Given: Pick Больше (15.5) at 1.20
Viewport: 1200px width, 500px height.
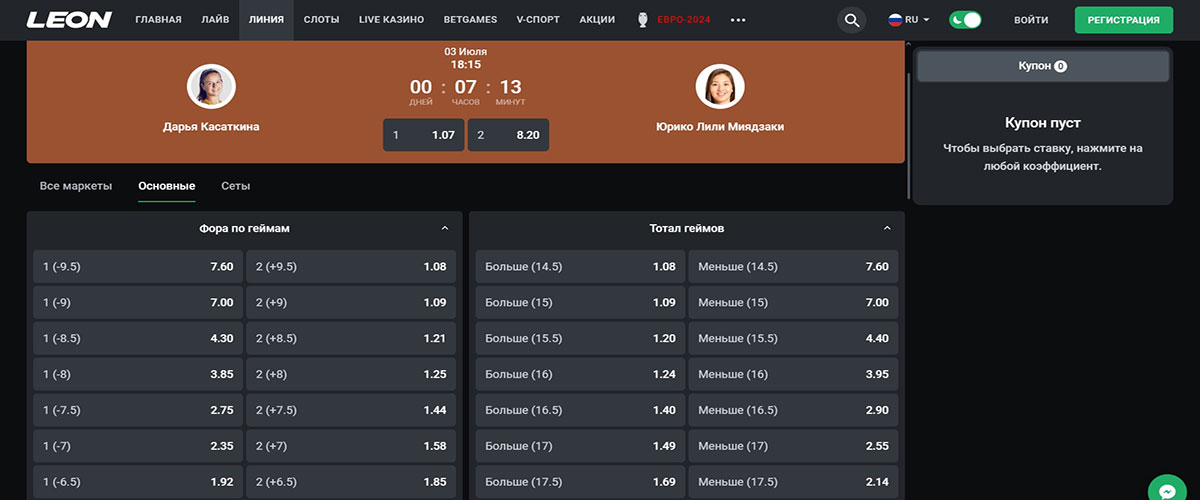Looking at the screenshot, I should tap(580, 339).
